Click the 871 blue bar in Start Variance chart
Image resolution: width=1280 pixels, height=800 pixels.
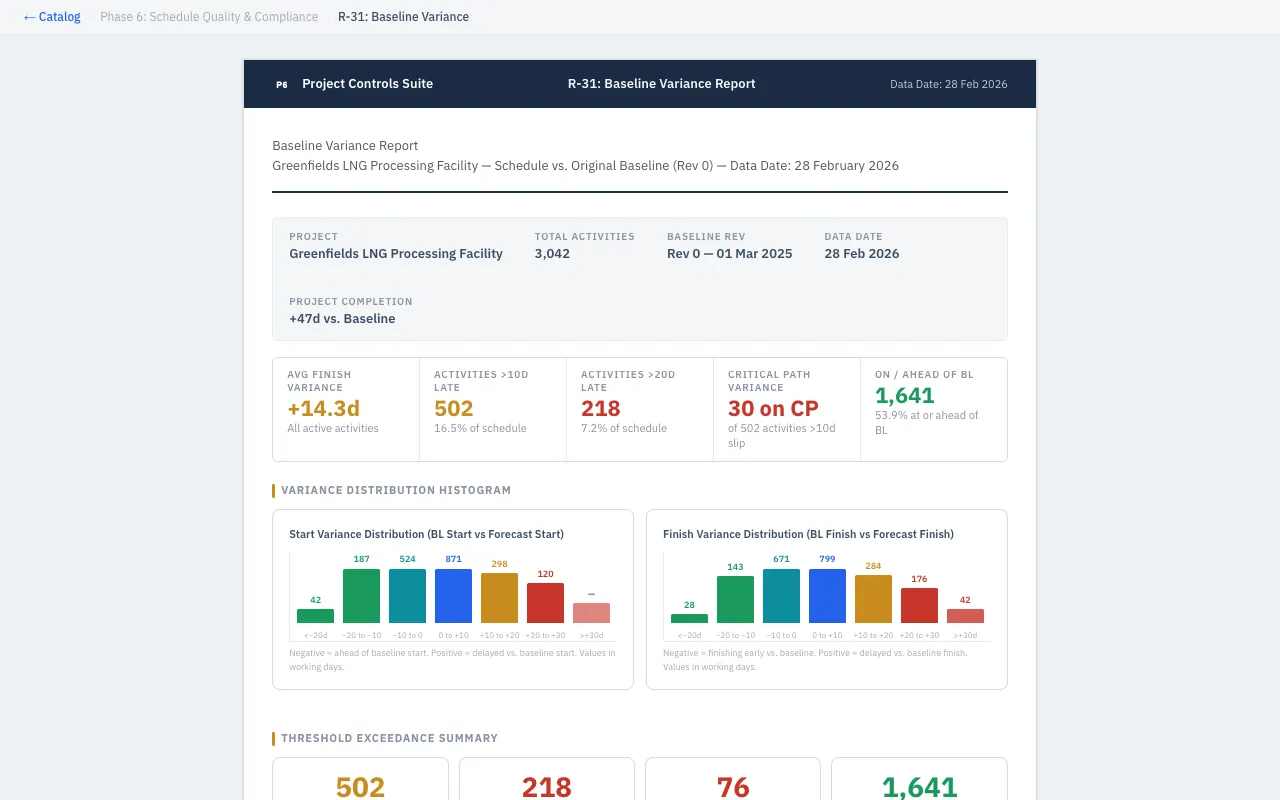(x=453, y=596)
